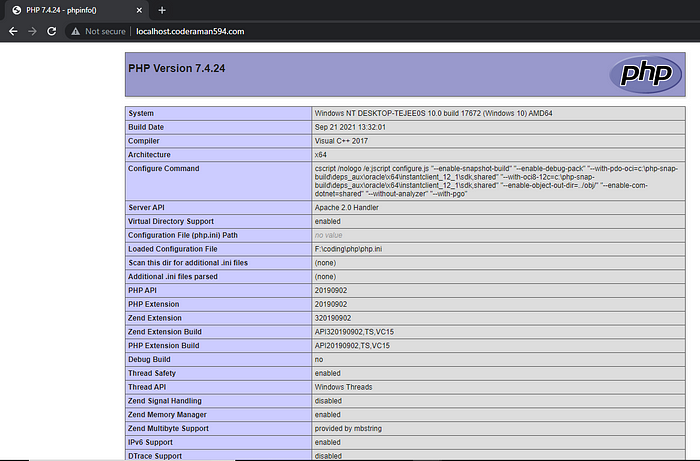This screenshot has width=700, height=461.
Task: Click enabled value for Zend Memory Manager
Action: tap(328, 415)
